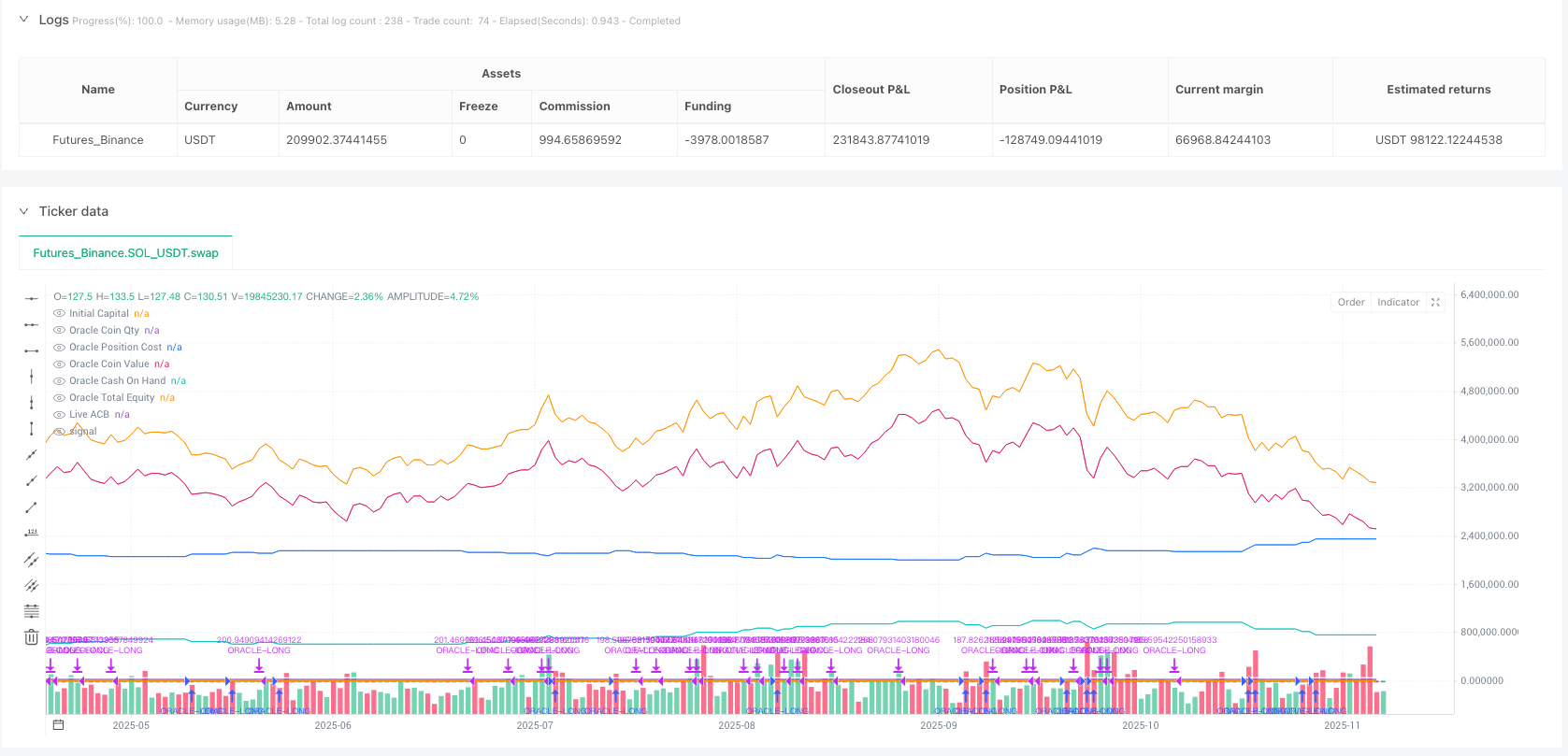This screenshot has height=756, width=1568.
Task: Toggle the eye icon for Live ACB
Action: pyautogui.click(x=60, y=415)
